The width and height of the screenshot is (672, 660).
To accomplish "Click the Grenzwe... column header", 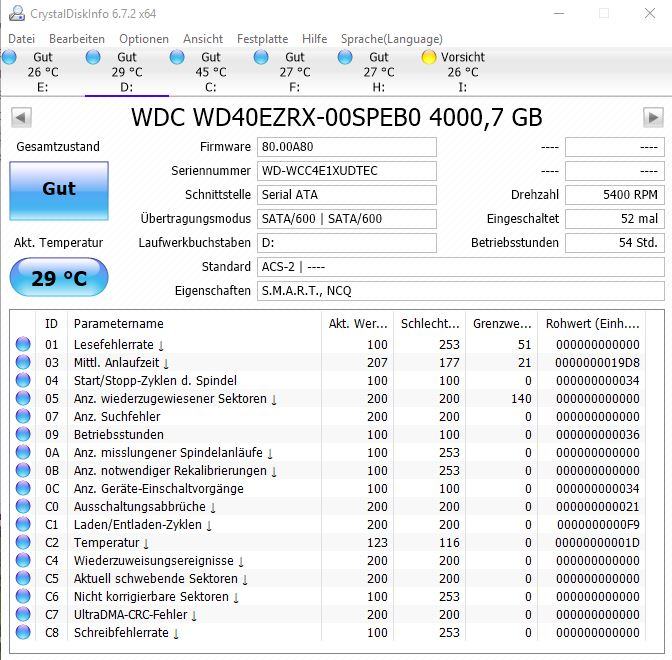I will pyautogui.click(x=502, y=324).
